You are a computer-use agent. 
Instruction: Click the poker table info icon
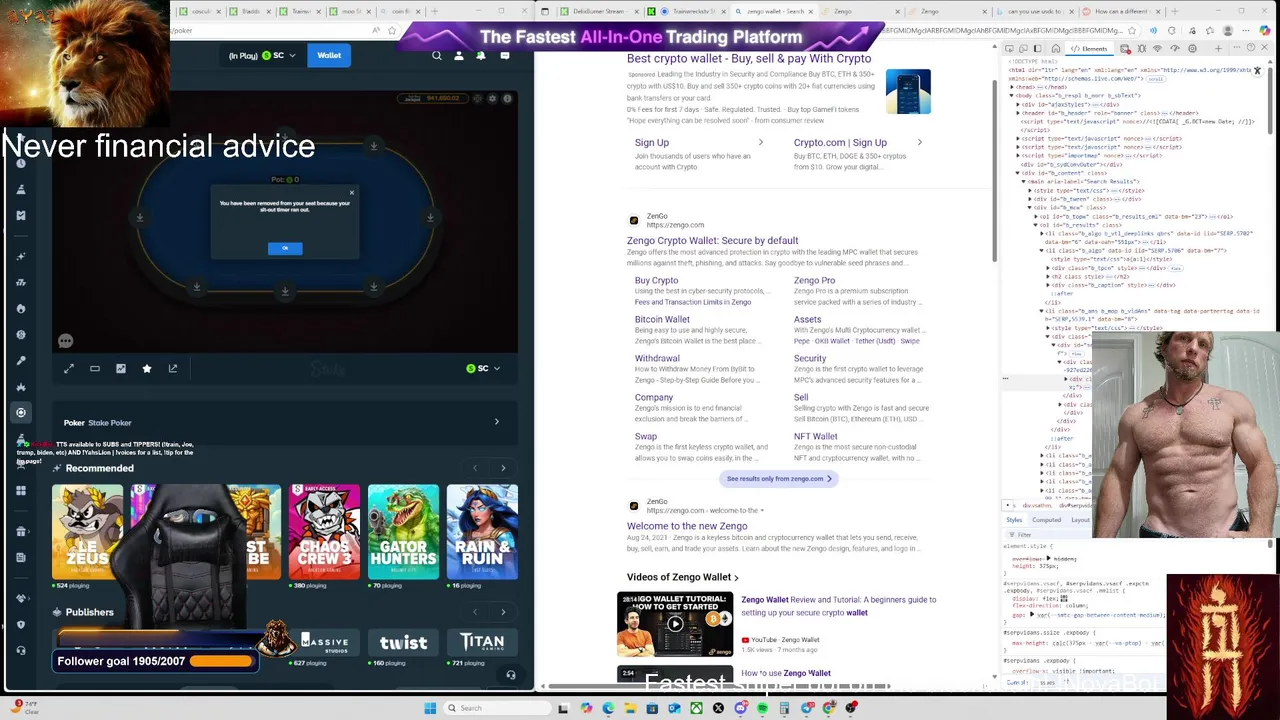pyautogui.click(x=507, y=99)
